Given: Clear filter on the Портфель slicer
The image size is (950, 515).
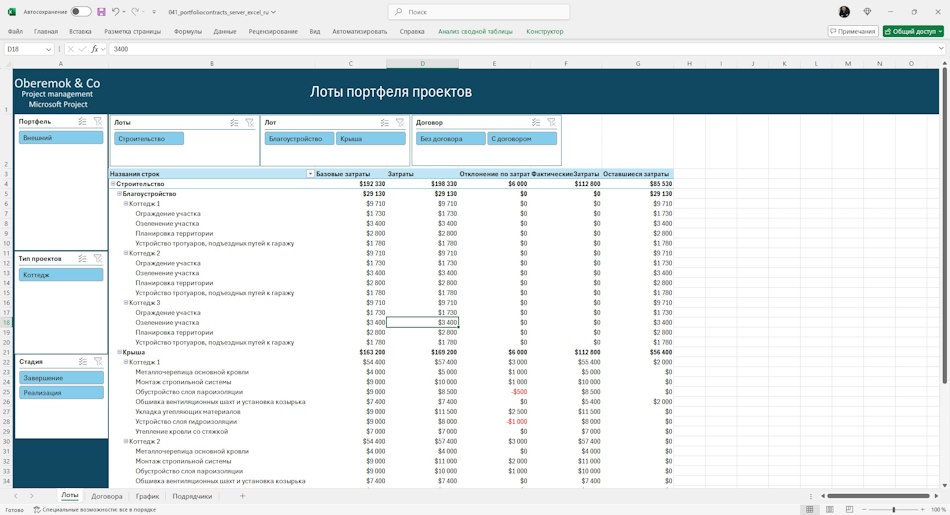Looking at the screenshot, I should coord(98,121).
